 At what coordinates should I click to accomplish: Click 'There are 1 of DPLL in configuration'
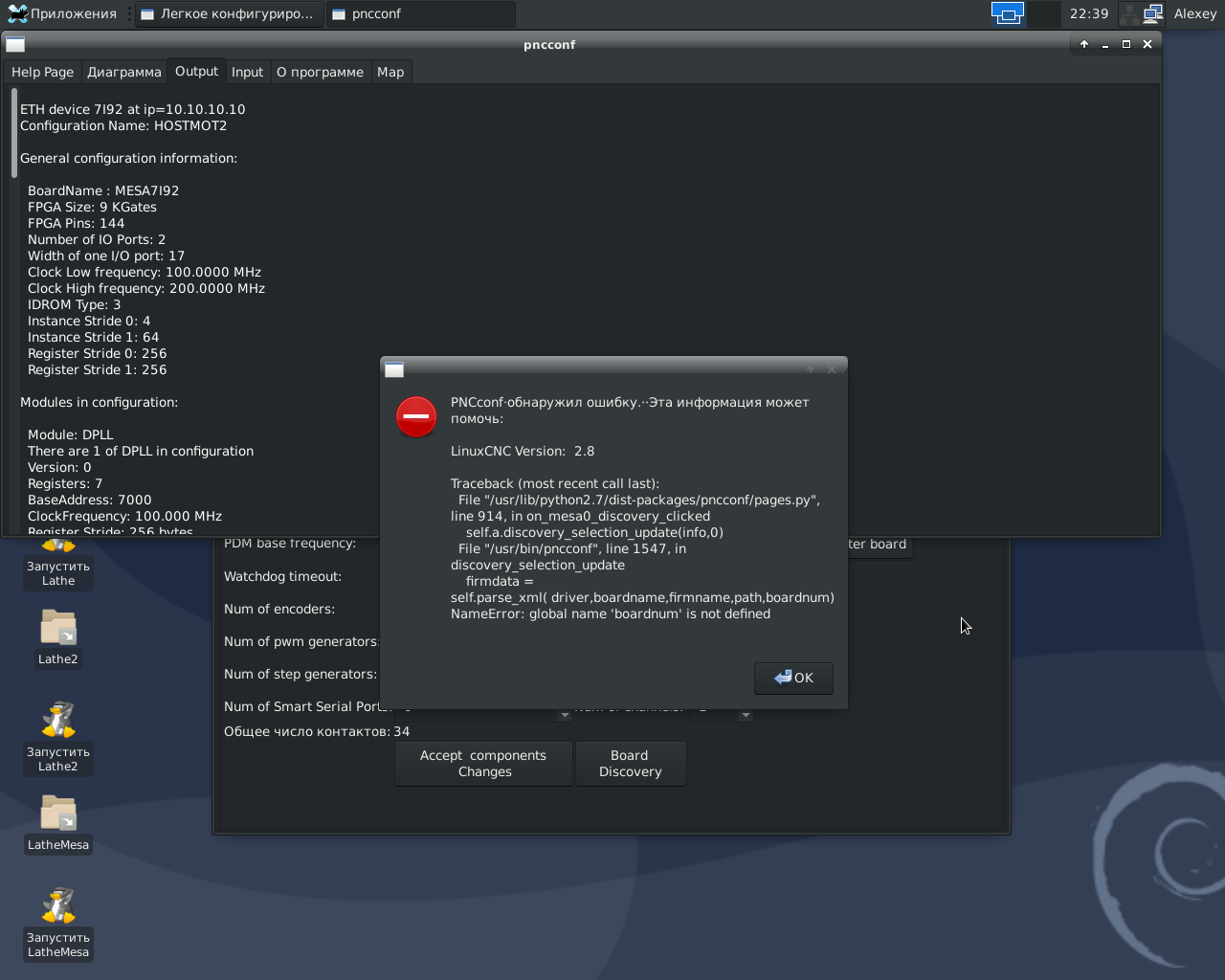tap(141, 451)
